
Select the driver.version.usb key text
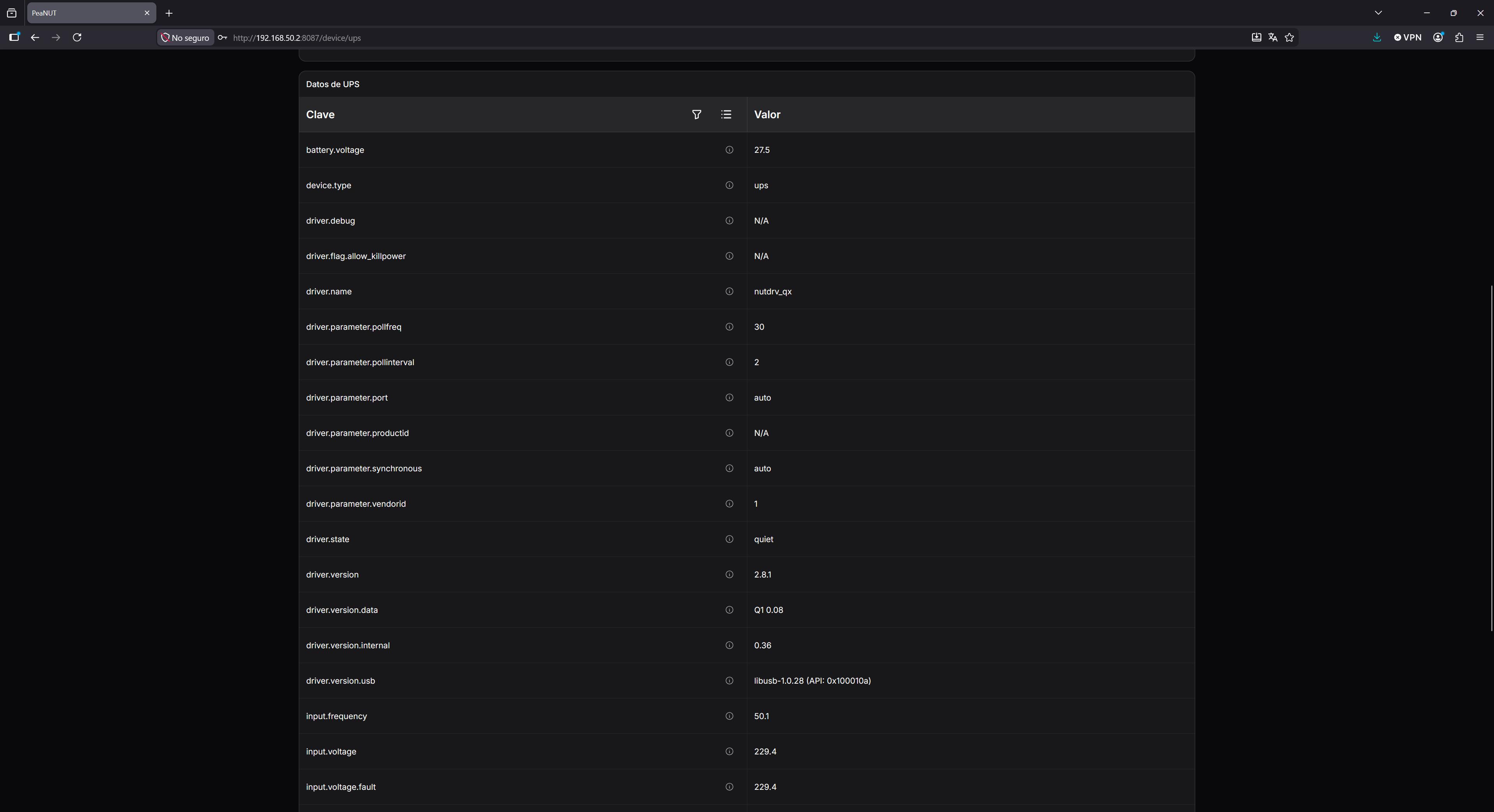(x=340, y=681)
